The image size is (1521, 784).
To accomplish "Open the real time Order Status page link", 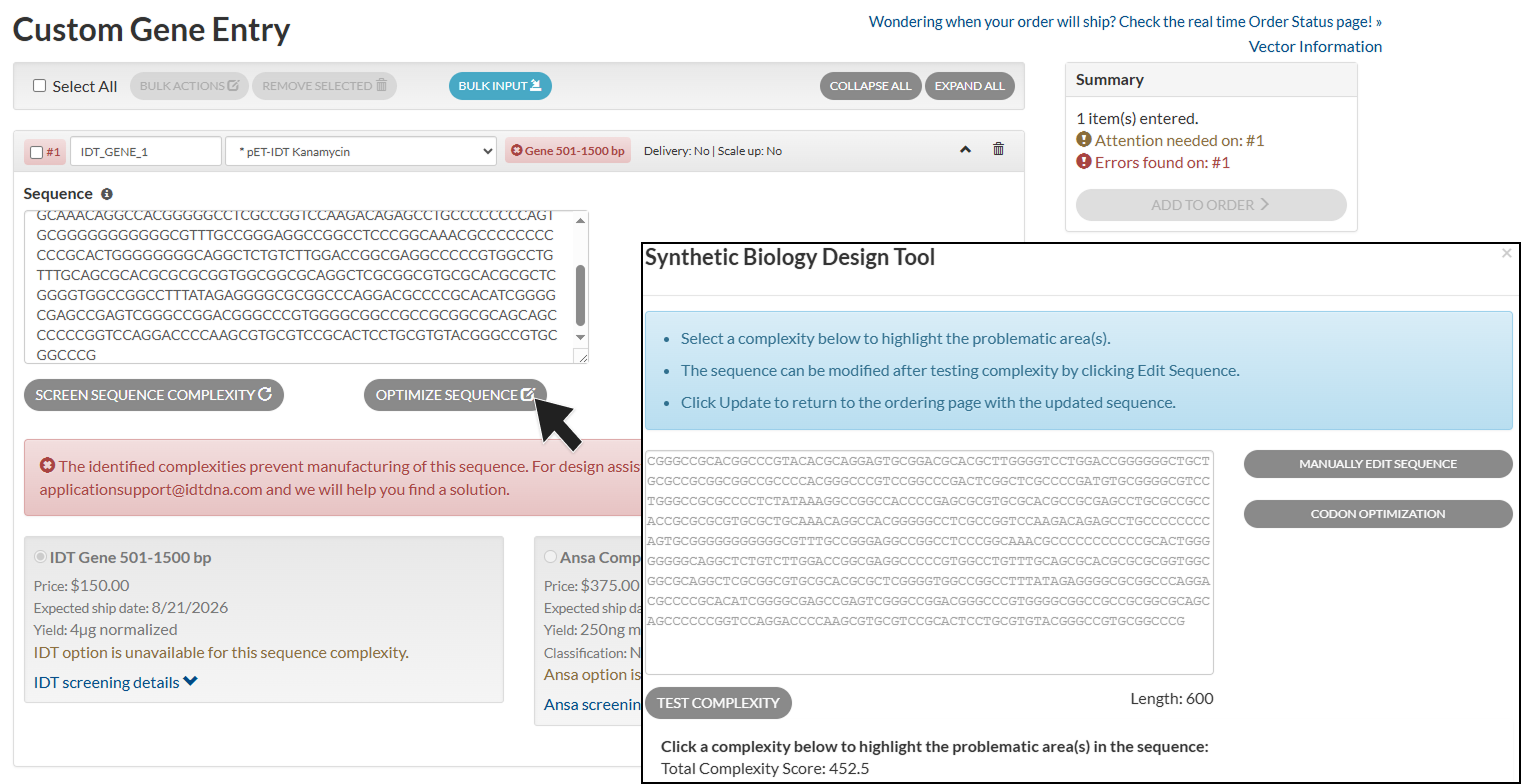I will (1125, 21).
